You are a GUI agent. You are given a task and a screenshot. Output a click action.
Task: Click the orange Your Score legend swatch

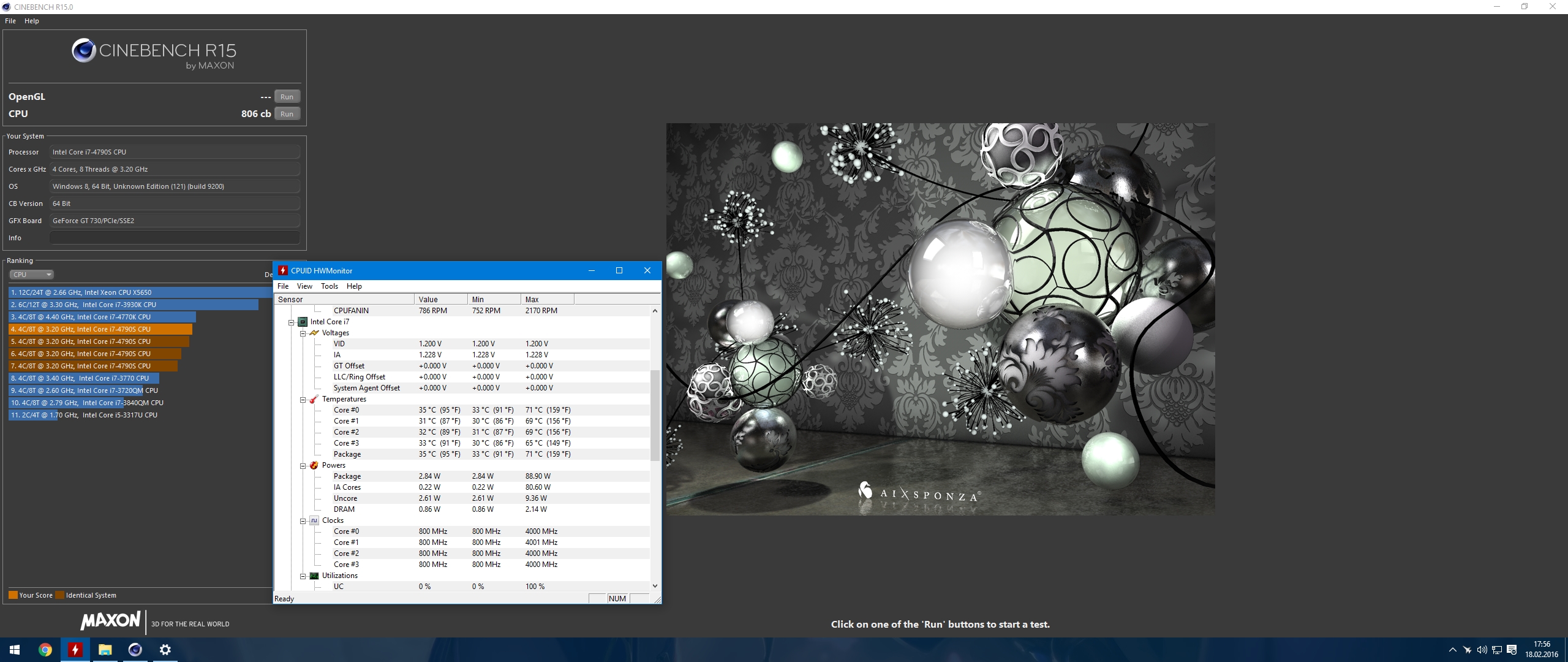coord(13,595)
